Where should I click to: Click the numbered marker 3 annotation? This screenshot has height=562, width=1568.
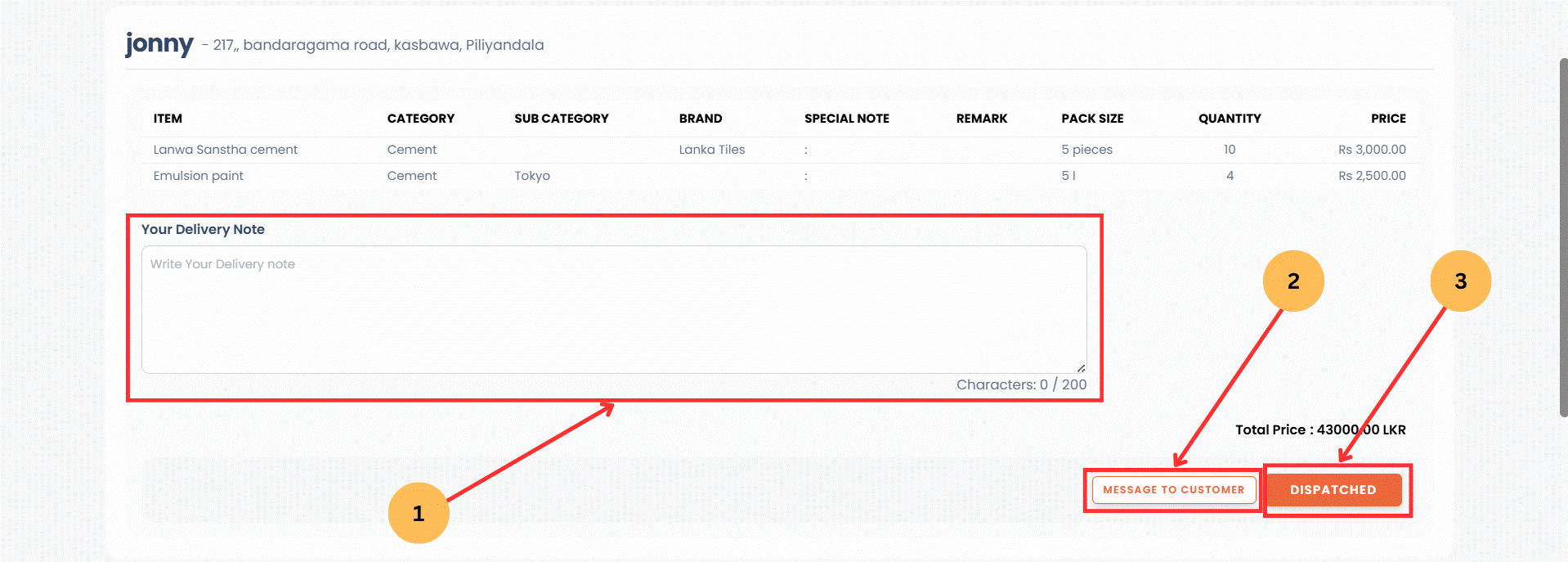click(x=1460, y=280)
